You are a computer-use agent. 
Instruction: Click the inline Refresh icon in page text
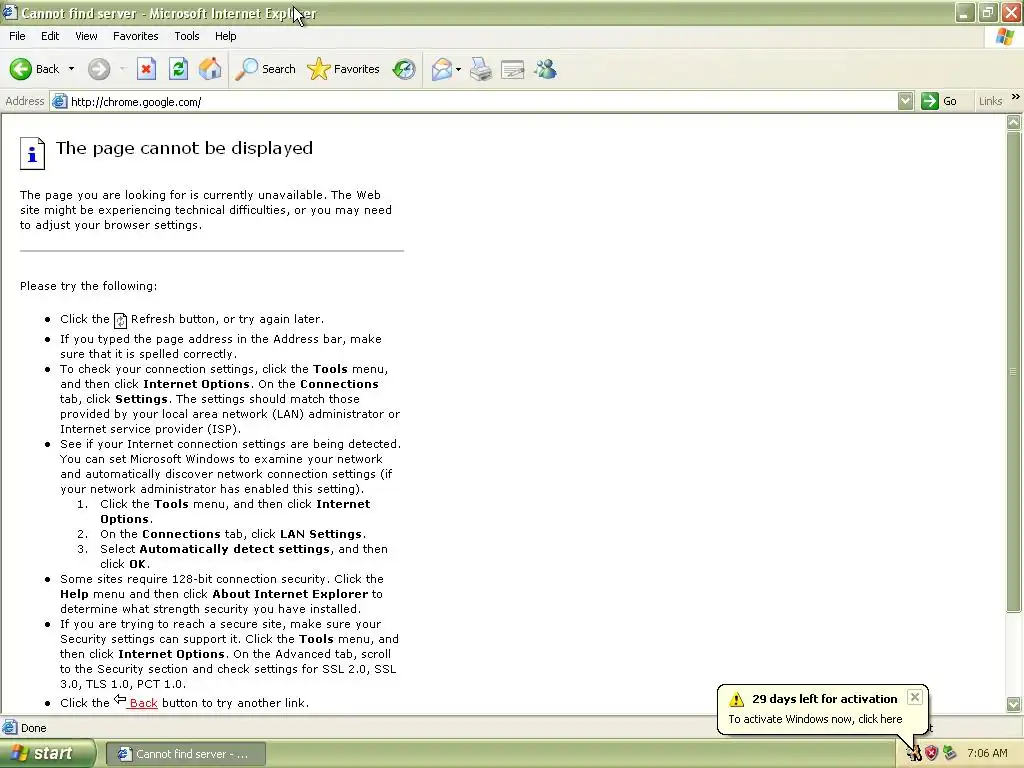(x=120, y=321)
